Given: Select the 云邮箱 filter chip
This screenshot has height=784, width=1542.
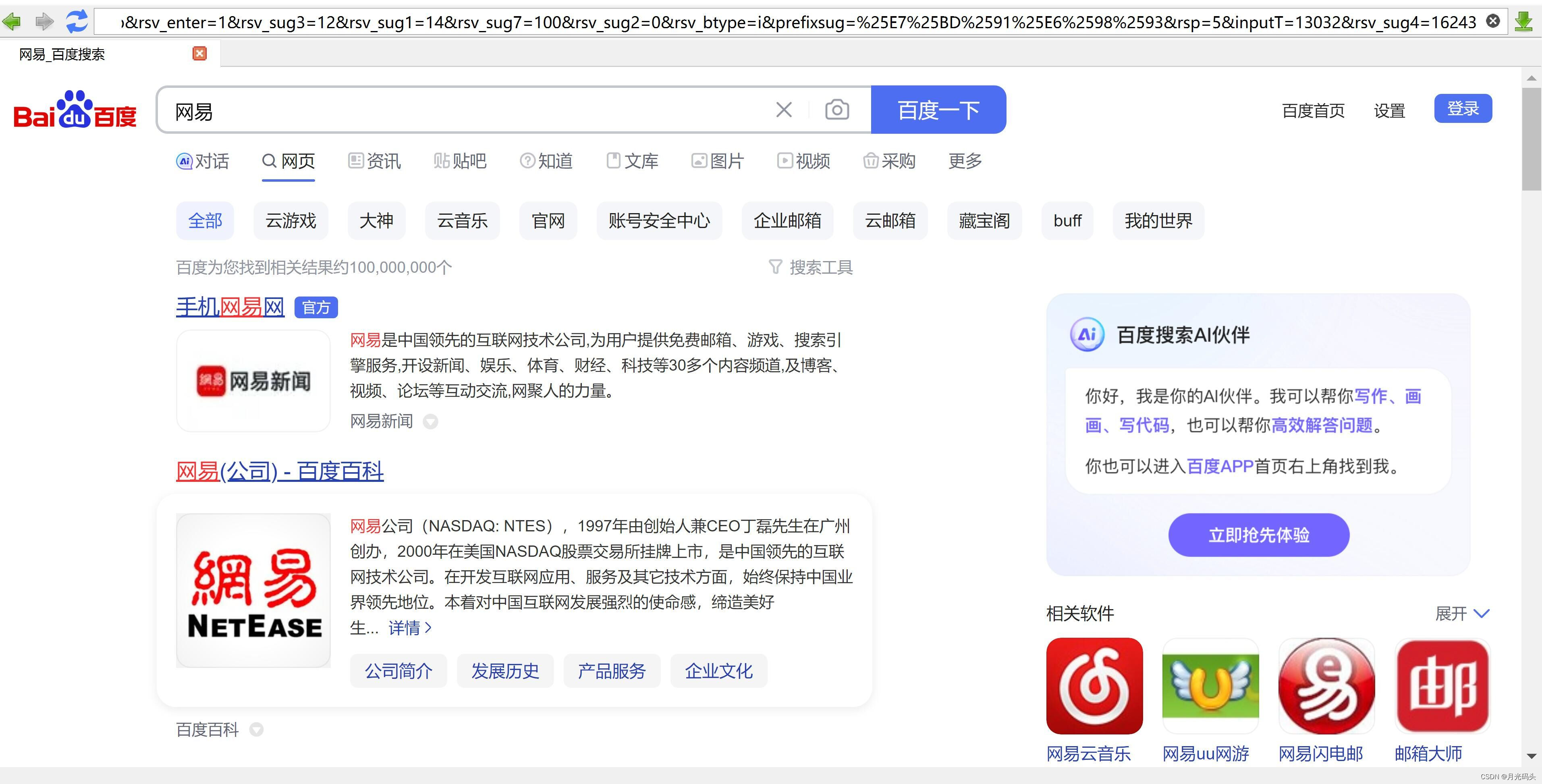Looking at the screenshot, I should 890,221.
